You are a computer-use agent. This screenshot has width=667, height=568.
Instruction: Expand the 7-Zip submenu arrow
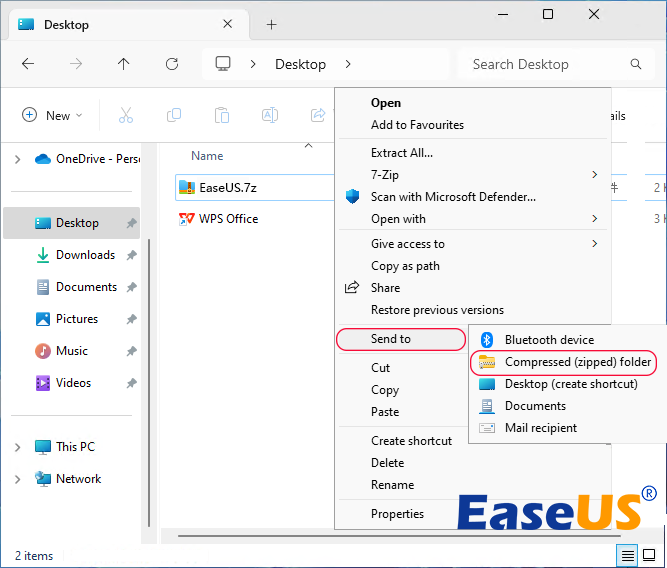pyautogui.click(x=594, y=174)
